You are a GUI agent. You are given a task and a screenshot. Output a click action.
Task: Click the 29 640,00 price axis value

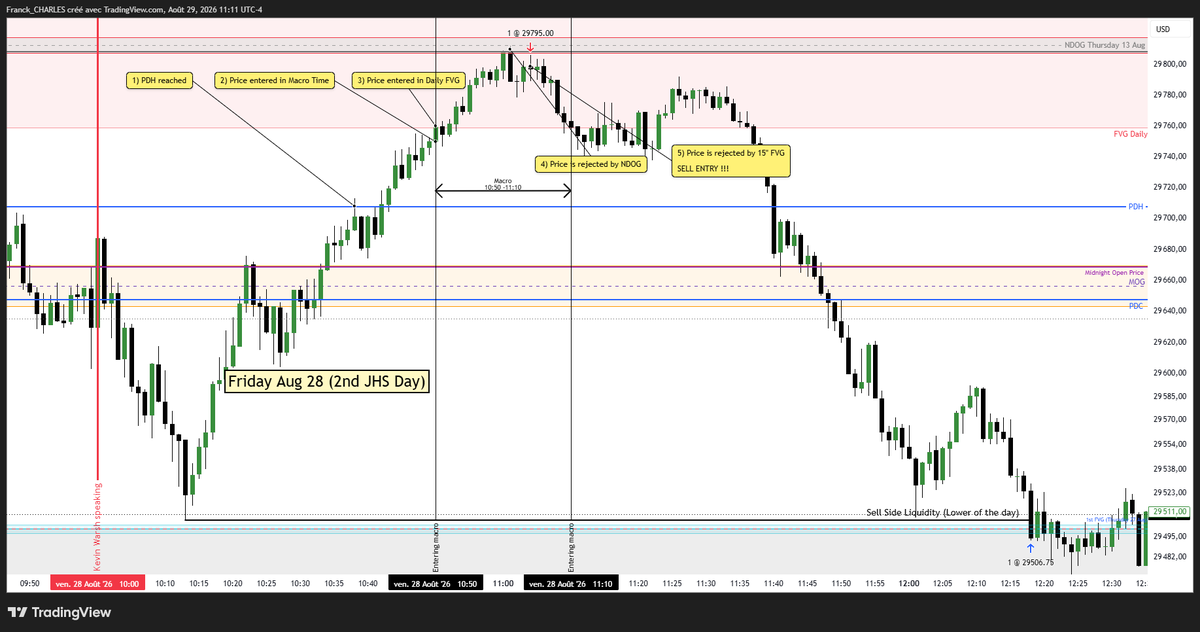pos(1171,311)
